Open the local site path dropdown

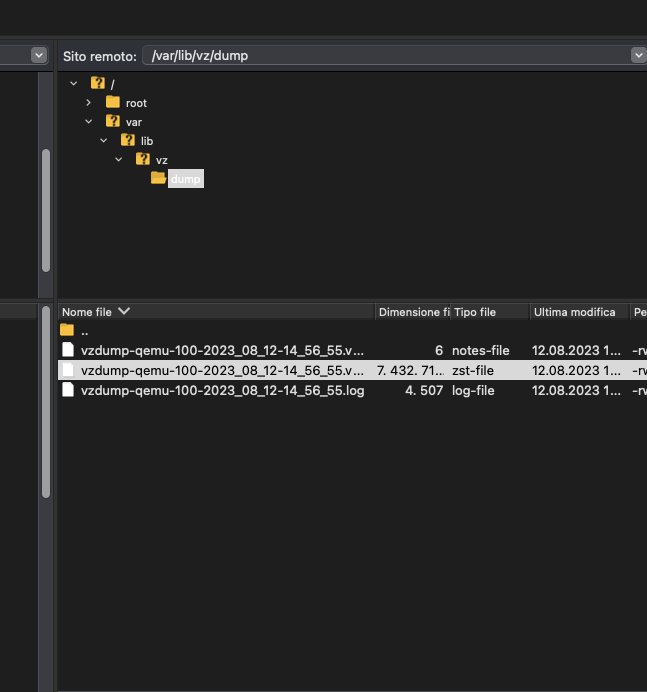(39, 55)
